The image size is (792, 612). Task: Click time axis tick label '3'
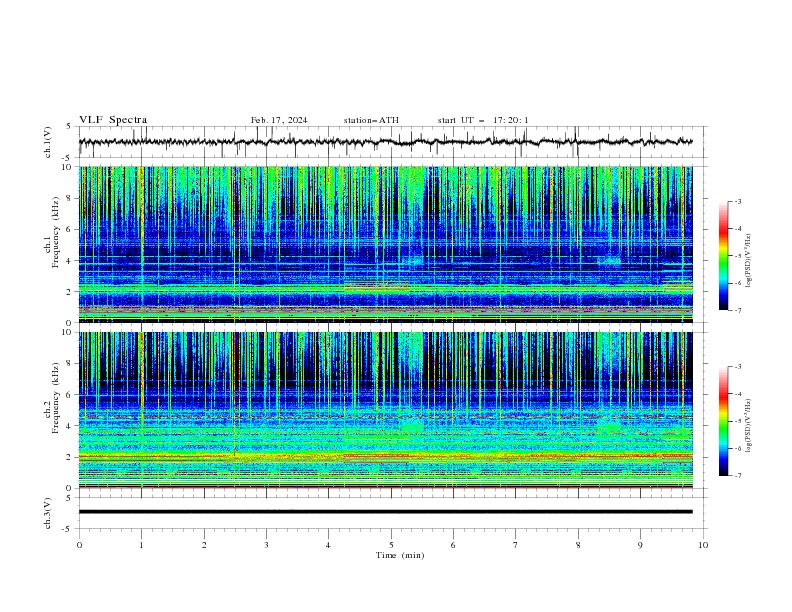(x=266, y=545)
